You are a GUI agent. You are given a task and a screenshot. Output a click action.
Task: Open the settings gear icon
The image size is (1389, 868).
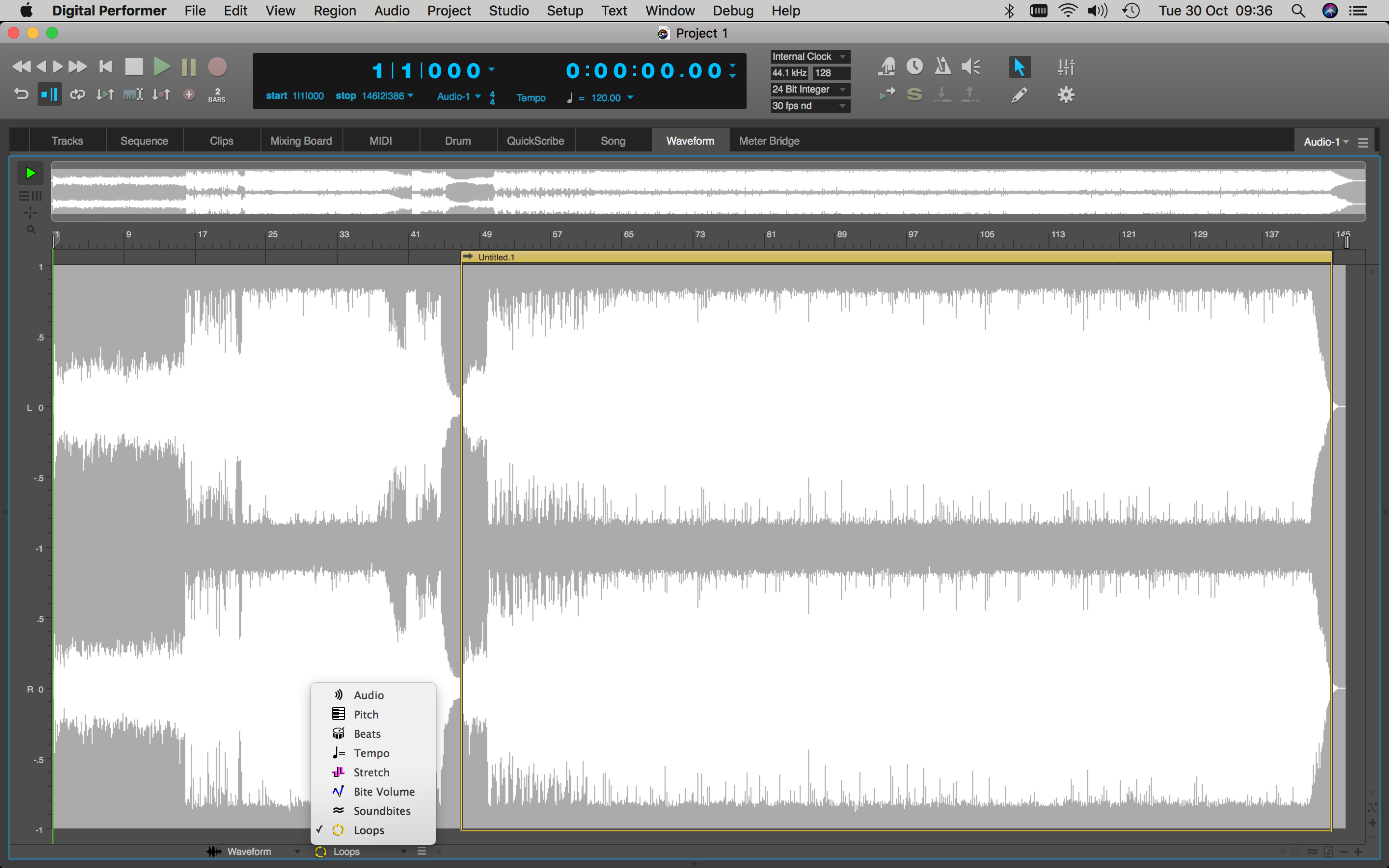(x=1066, y=95)
